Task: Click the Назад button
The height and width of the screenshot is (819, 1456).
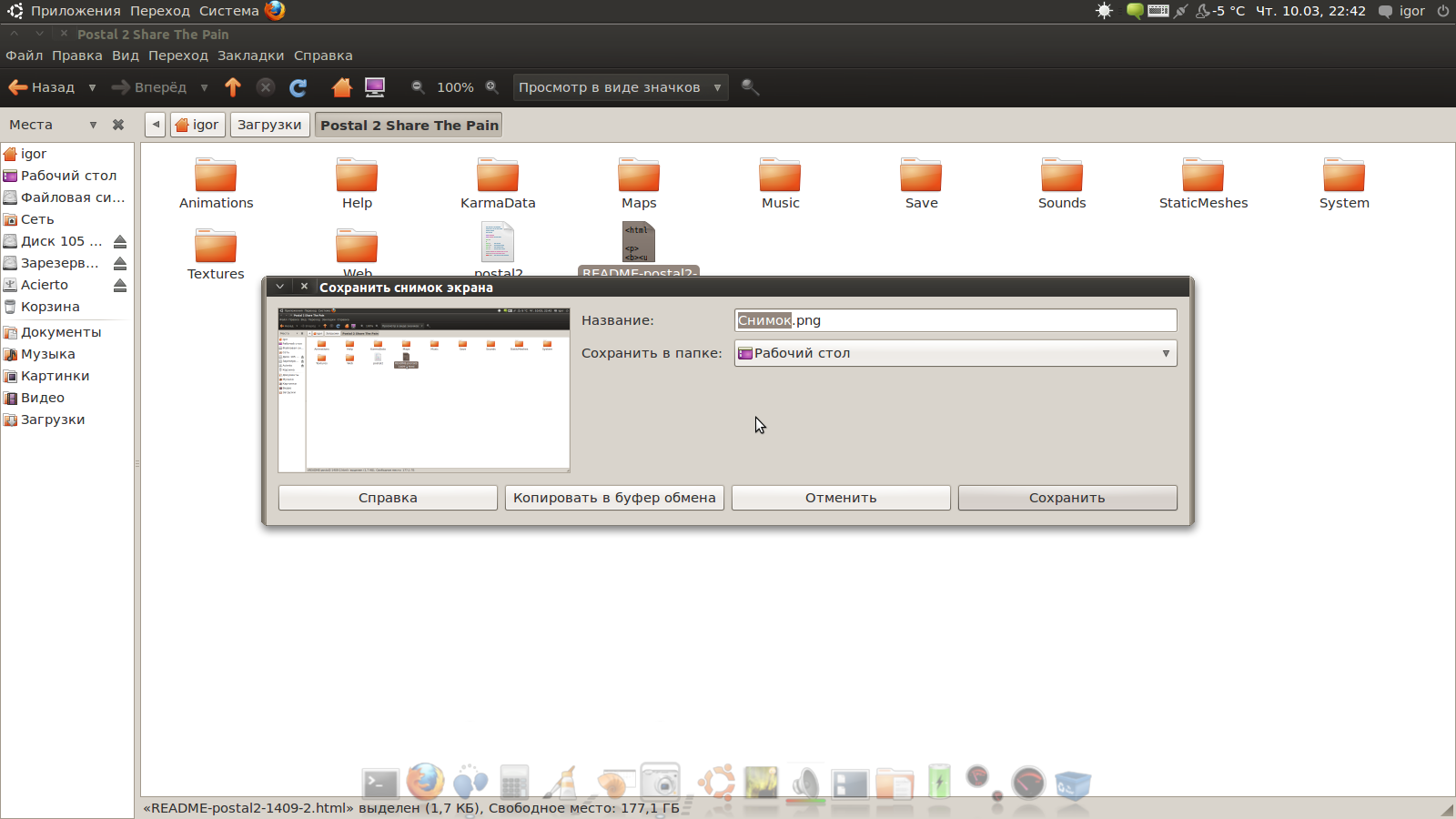Action: (x=42, y=87)
